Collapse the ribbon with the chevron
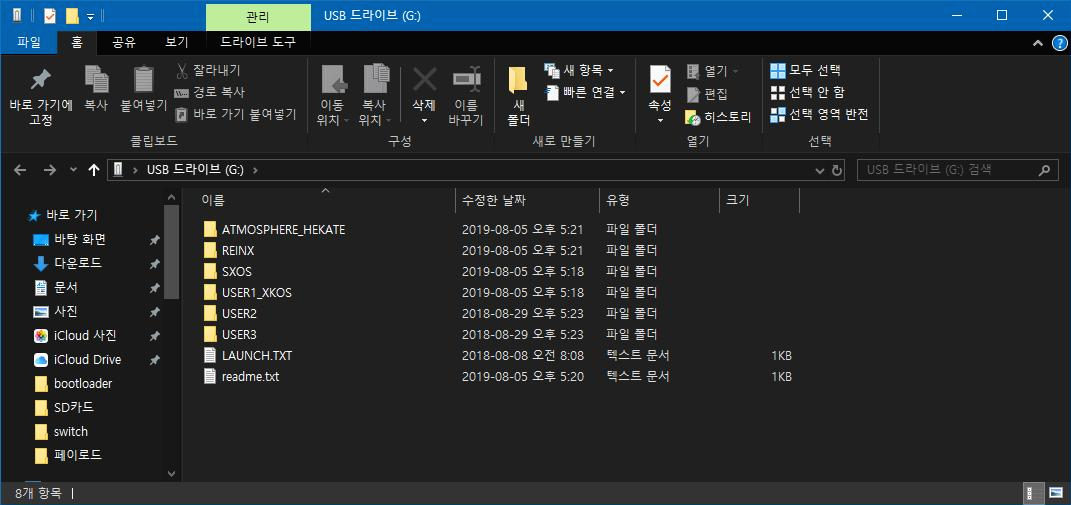Screen dimensions: 1071x505 pos(1038,43)
